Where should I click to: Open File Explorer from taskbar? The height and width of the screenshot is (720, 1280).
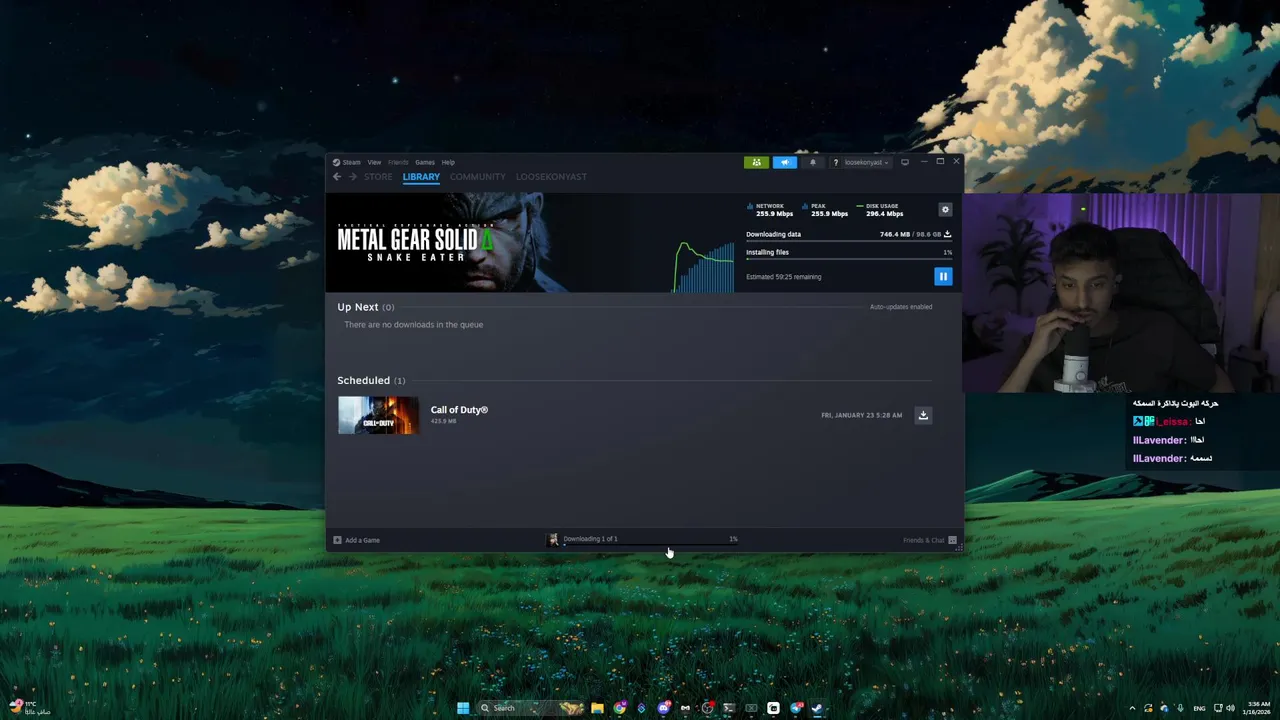tap(597, 708)
